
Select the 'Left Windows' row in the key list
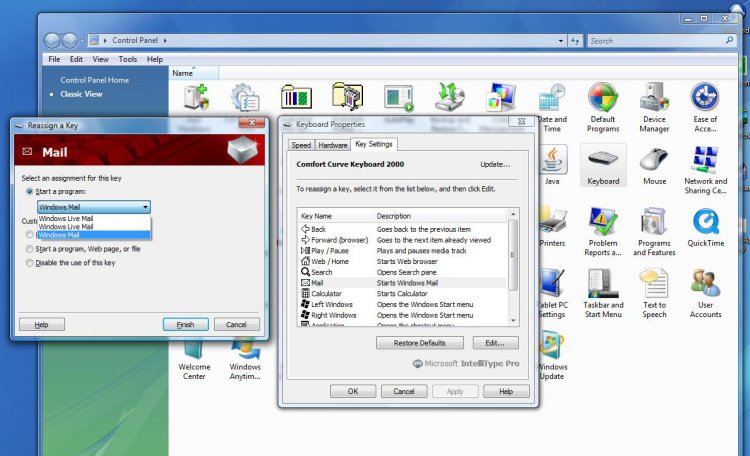[402, 304]
